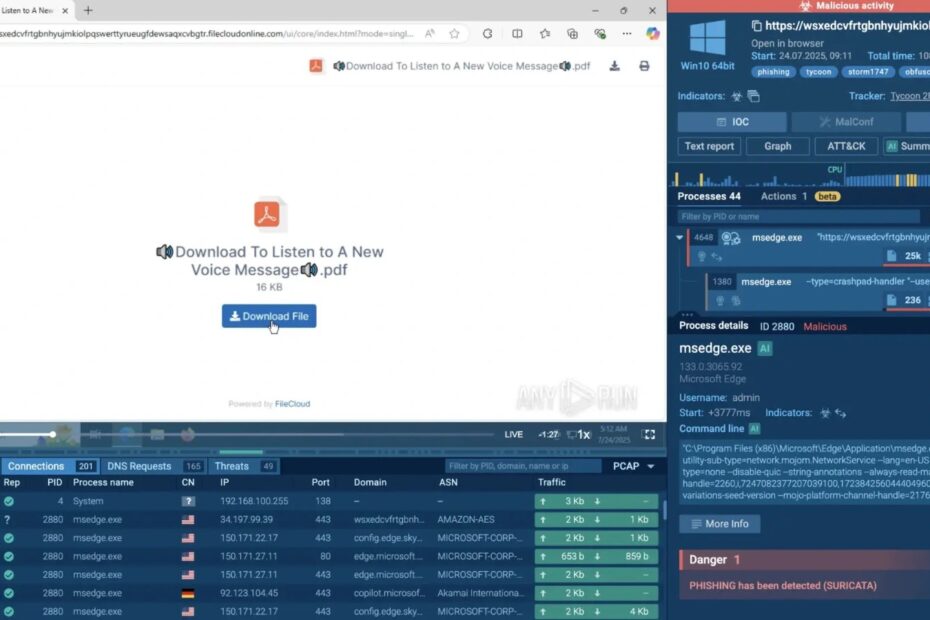Focus the Filter by PID, domain, name field
This screenshot has height=620, width=930.
pos(523,466)
